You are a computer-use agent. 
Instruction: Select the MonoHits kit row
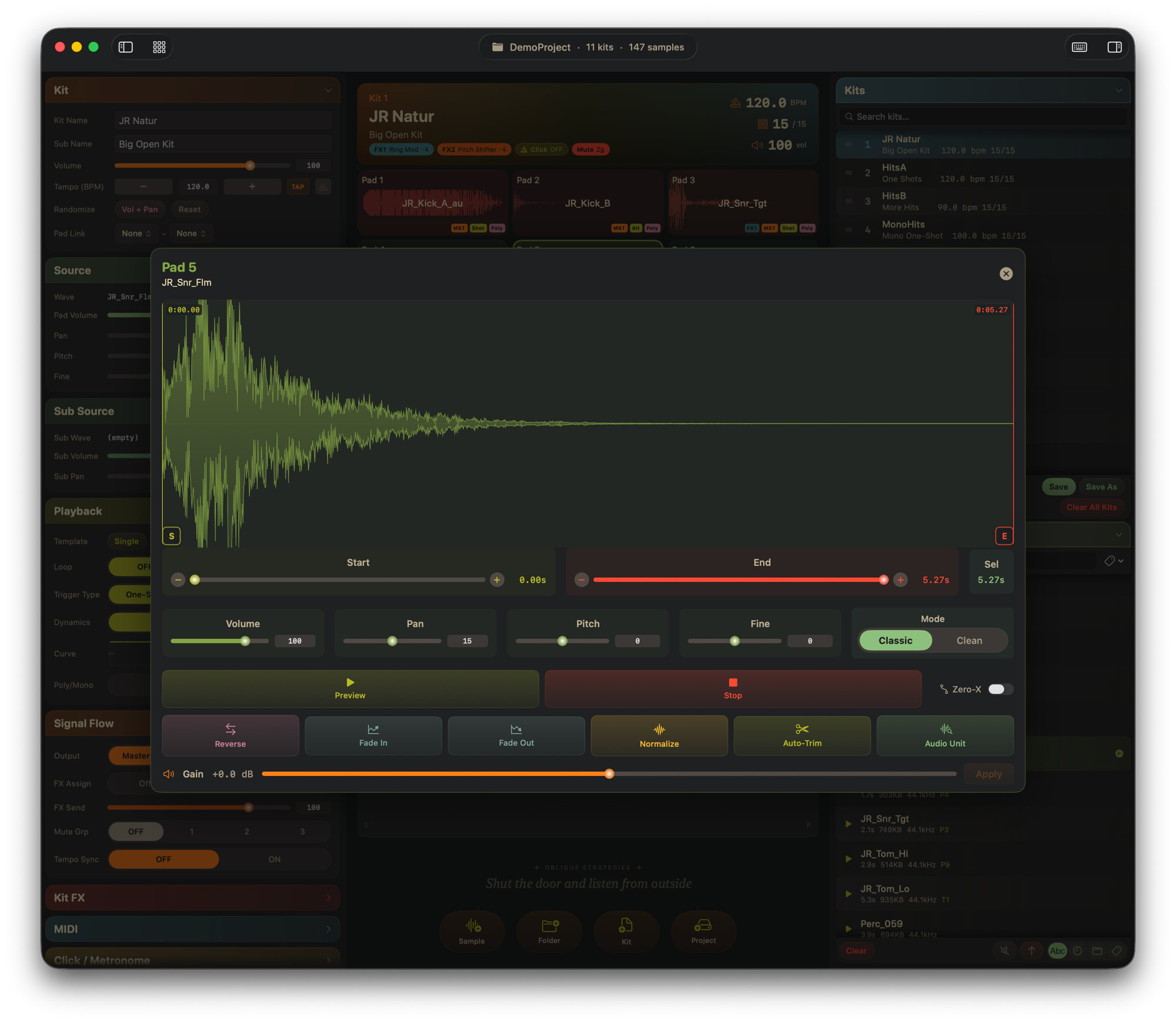(x=983, y=230)
